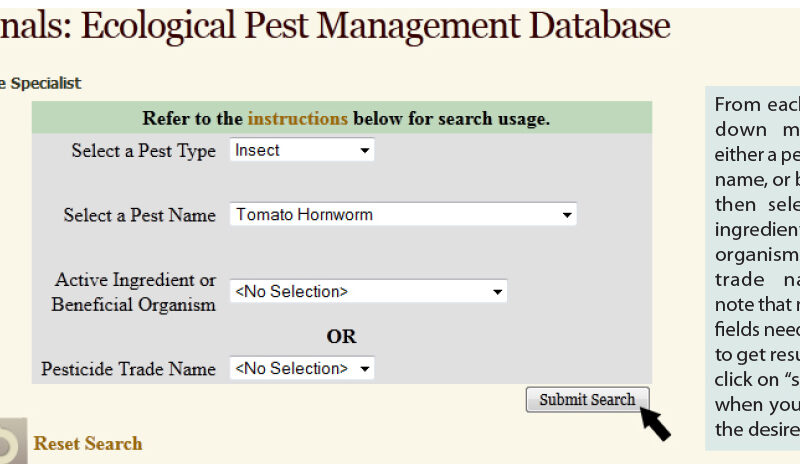800x472 pixels.
Task: Click the black arrow pointer graphic
Action: 655,422
